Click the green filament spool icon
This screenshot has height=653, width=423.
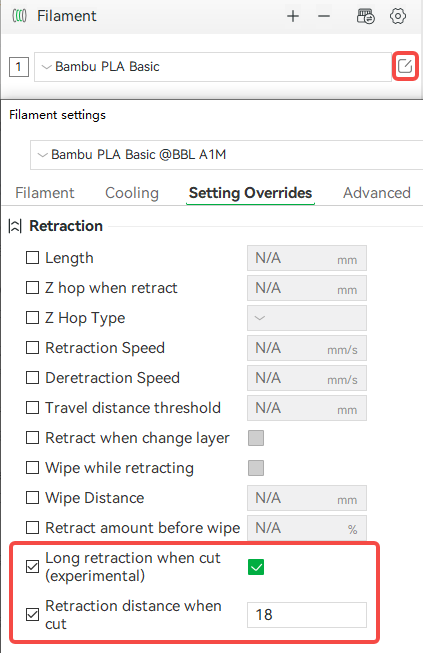point(19,16)
